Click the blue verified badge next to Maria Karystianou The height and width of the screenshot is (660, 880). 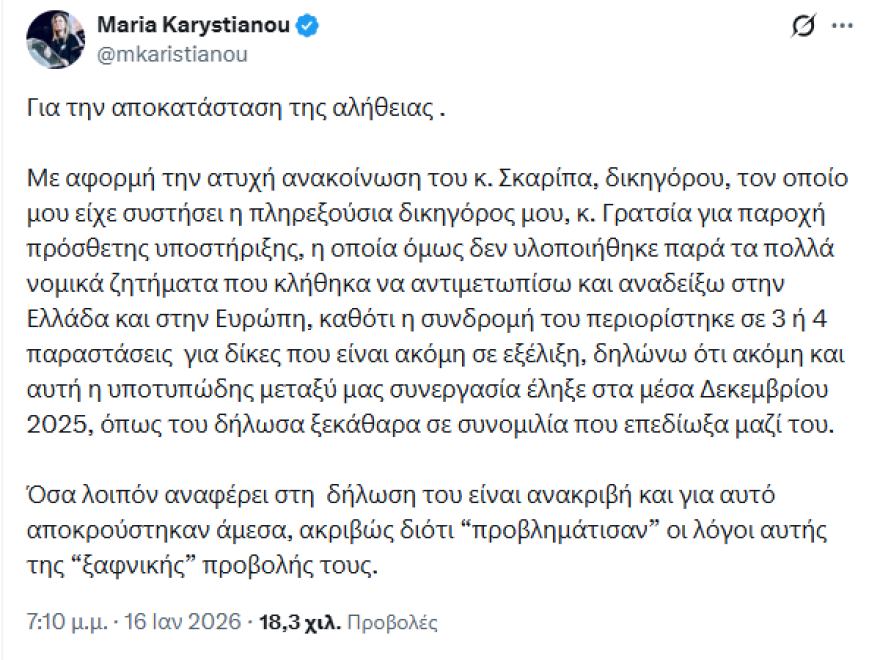click(306, 27)
